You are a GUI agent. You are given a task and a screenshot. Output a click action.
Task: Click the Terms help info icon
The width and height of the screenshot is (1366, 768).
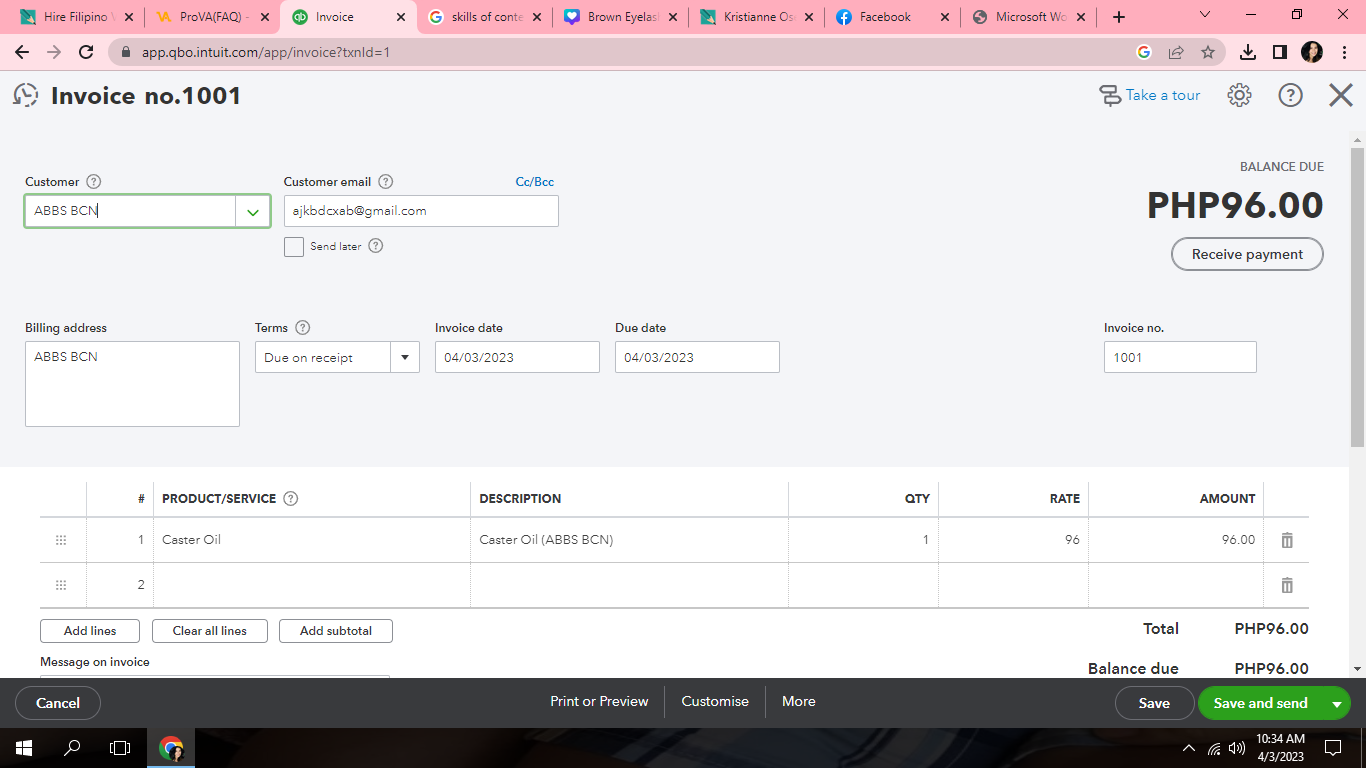(303, 328)
